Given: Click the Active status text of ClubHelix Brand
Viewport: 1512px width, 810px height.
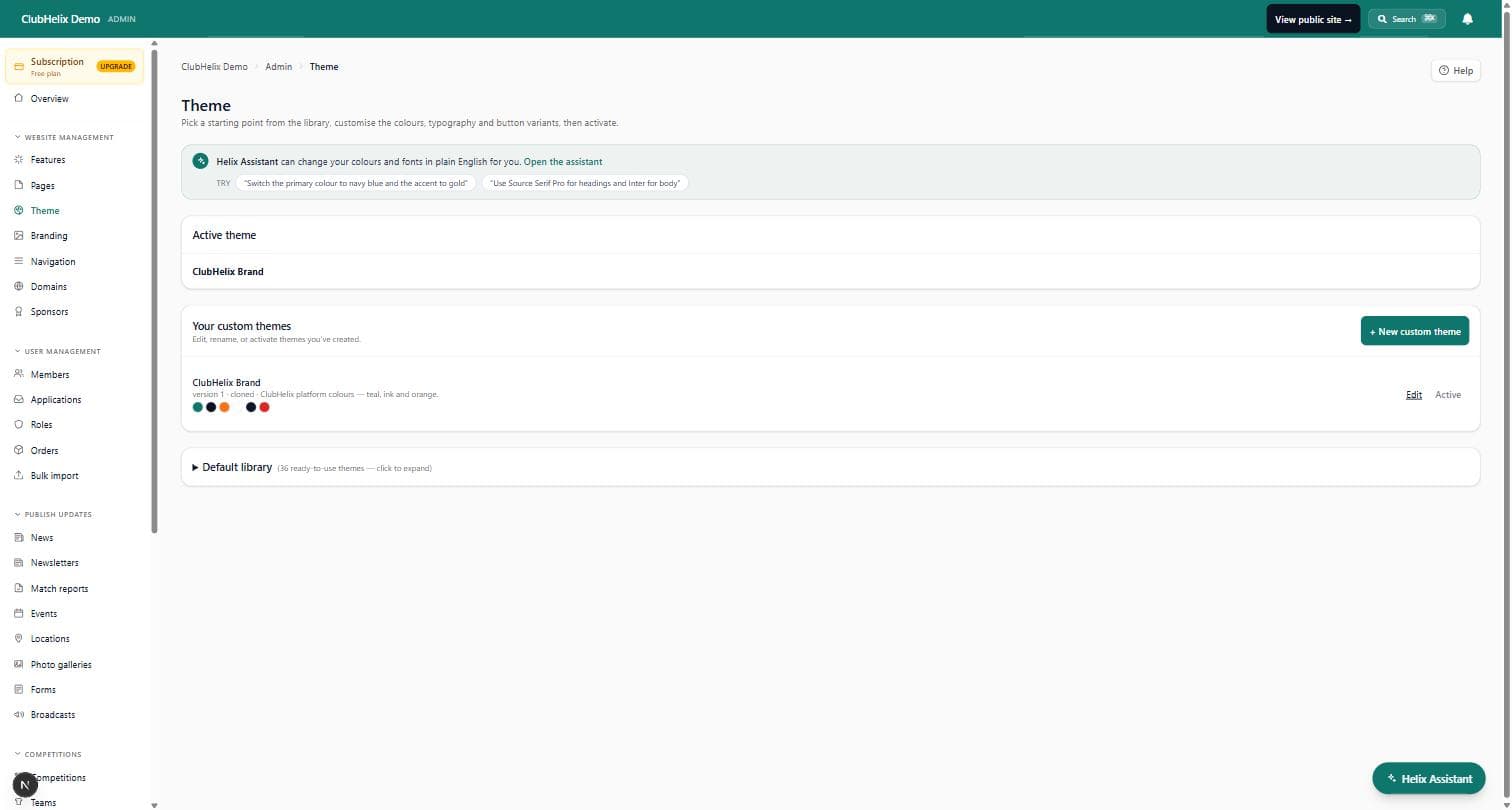Looking at the screenshot, I should pyautogui.click(x=1448, y=394).
